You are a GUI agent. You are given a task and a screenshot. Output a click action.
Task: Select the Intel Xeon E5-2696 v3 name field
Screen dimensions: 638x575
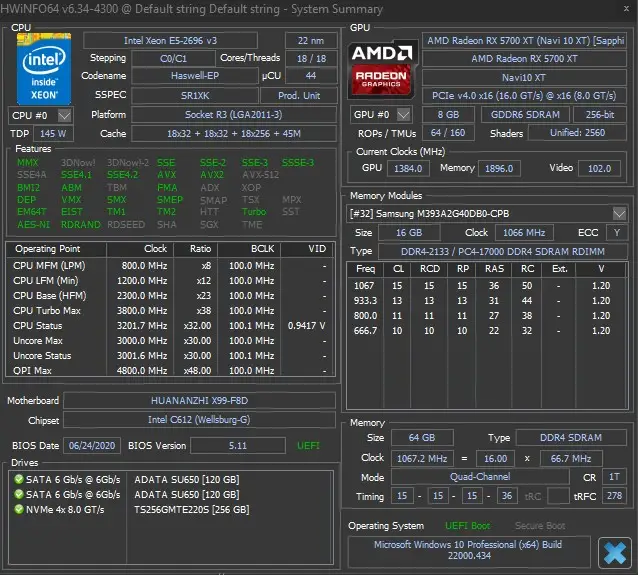170,41
